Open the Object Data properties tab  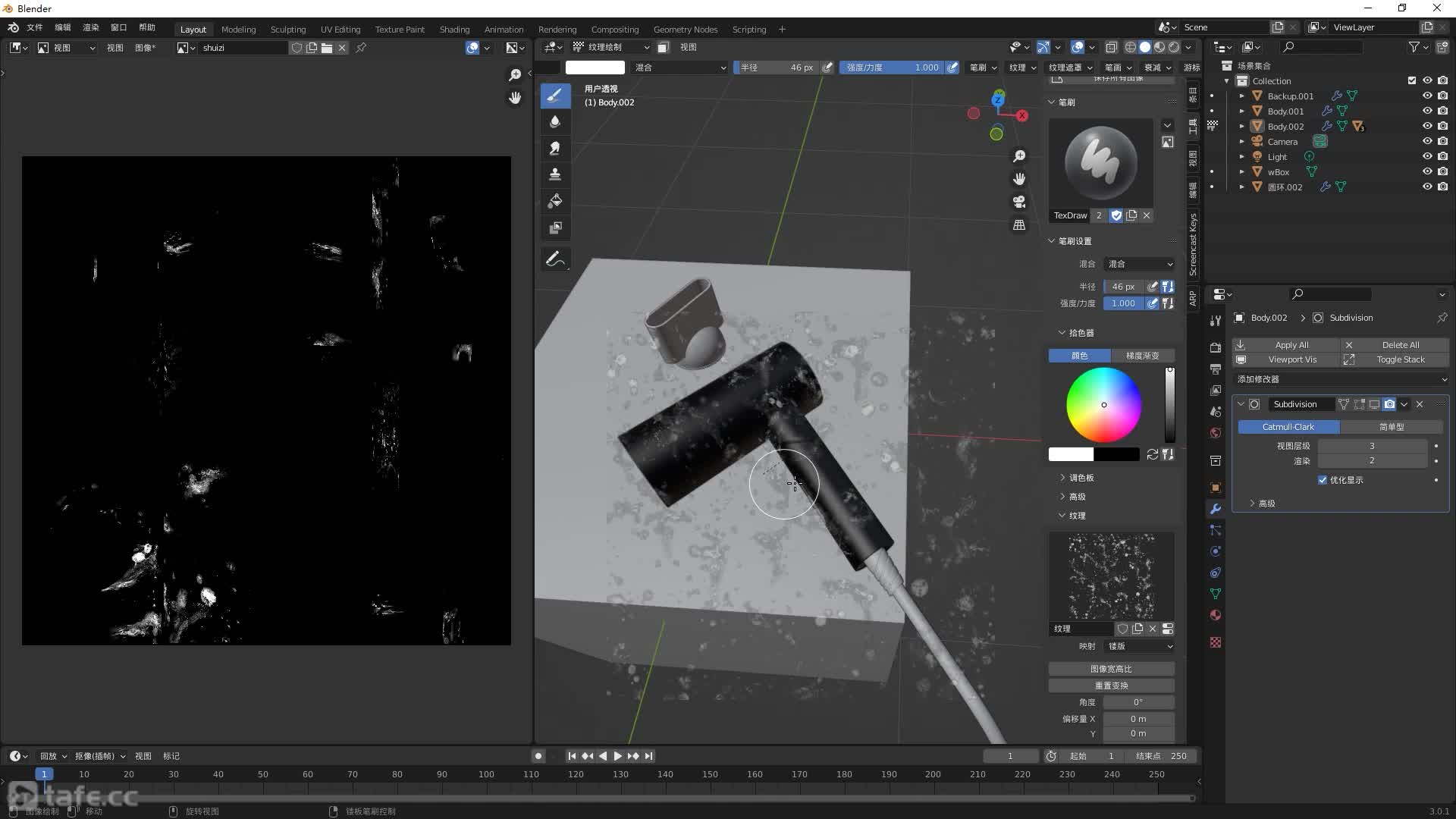click(1216, 594)
